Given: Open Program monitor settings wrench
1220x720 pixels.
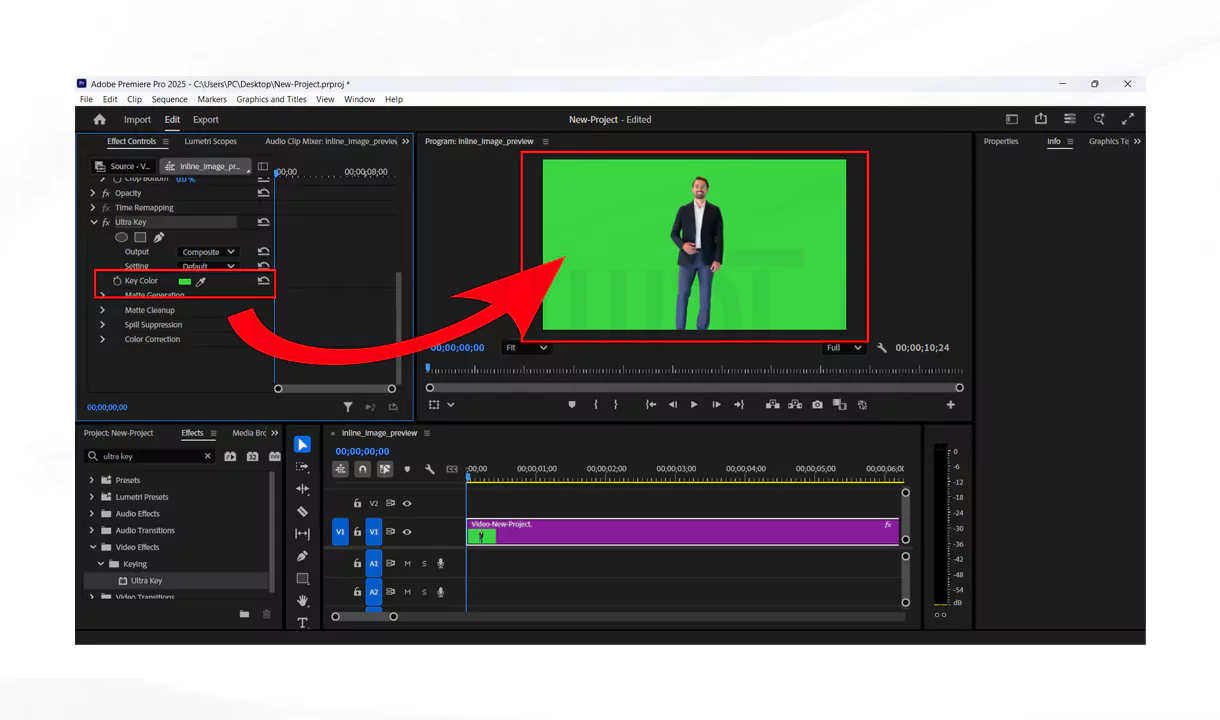Looking at the screenshot, I should pos(882,348).
